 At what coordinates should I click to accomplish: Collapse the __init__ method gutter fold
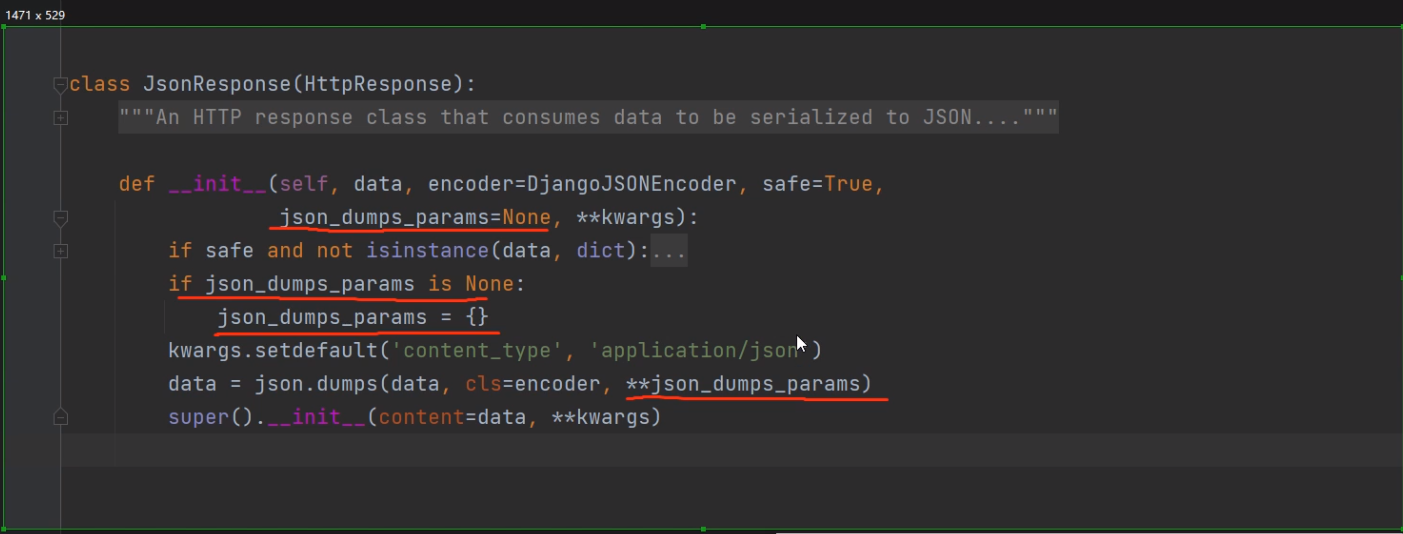pos(60,217)
